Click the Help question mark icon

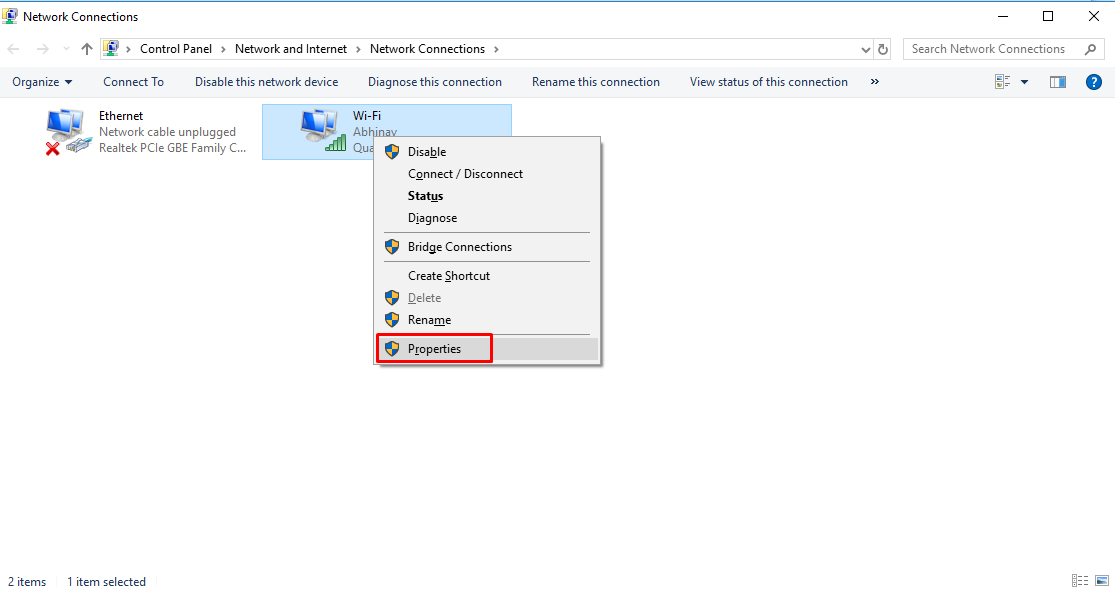tap(1093, 82)
